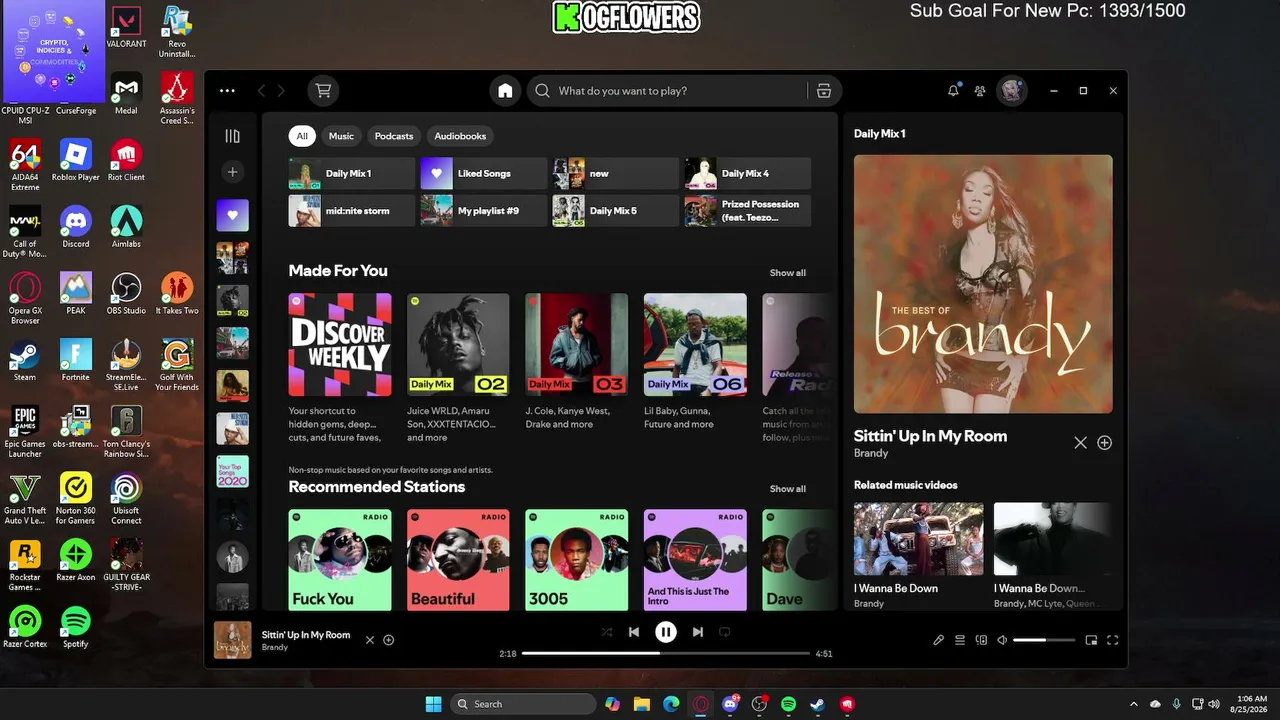Go back with the left chevron arrow
Screen dimensions: 1280x720
point(262,91)
